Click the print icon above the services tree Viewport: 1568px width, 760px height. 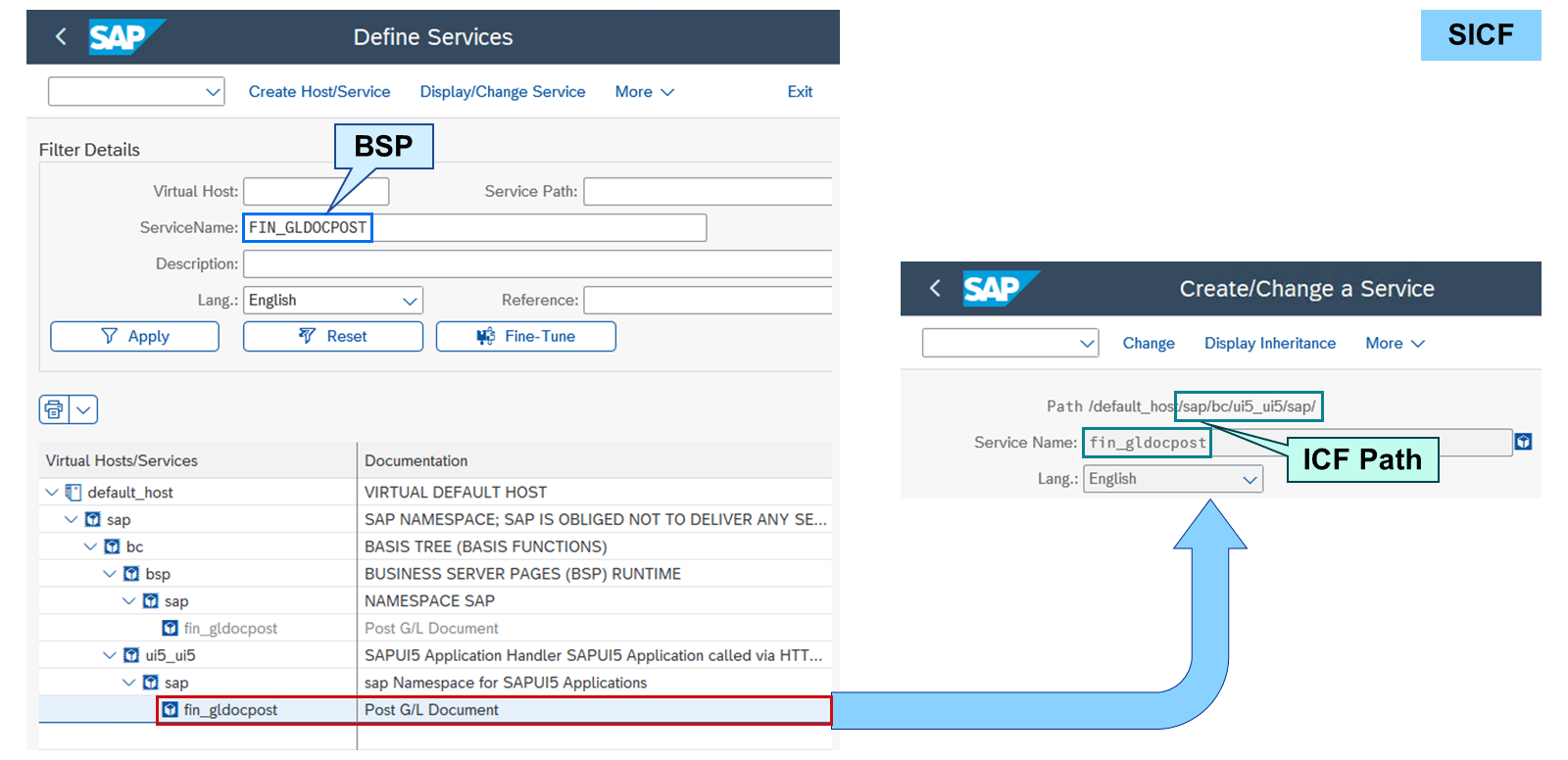(x=54, y=409)
